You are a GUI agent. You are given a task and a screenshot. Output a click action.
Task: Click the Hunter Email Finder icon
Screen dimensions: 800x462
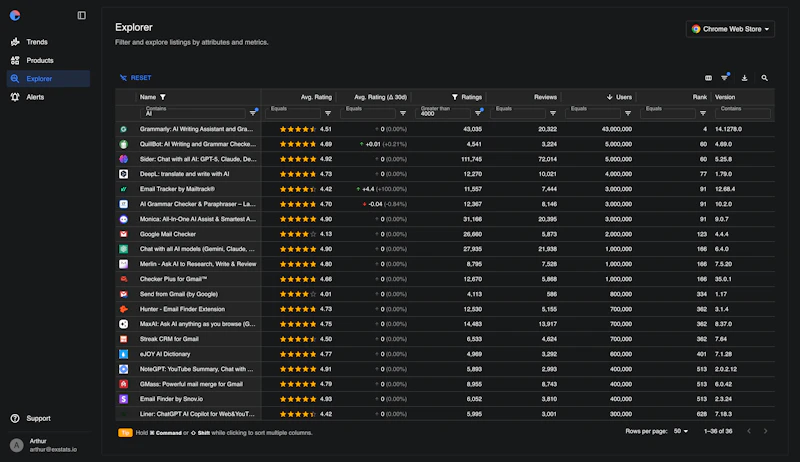pos(123,309)
